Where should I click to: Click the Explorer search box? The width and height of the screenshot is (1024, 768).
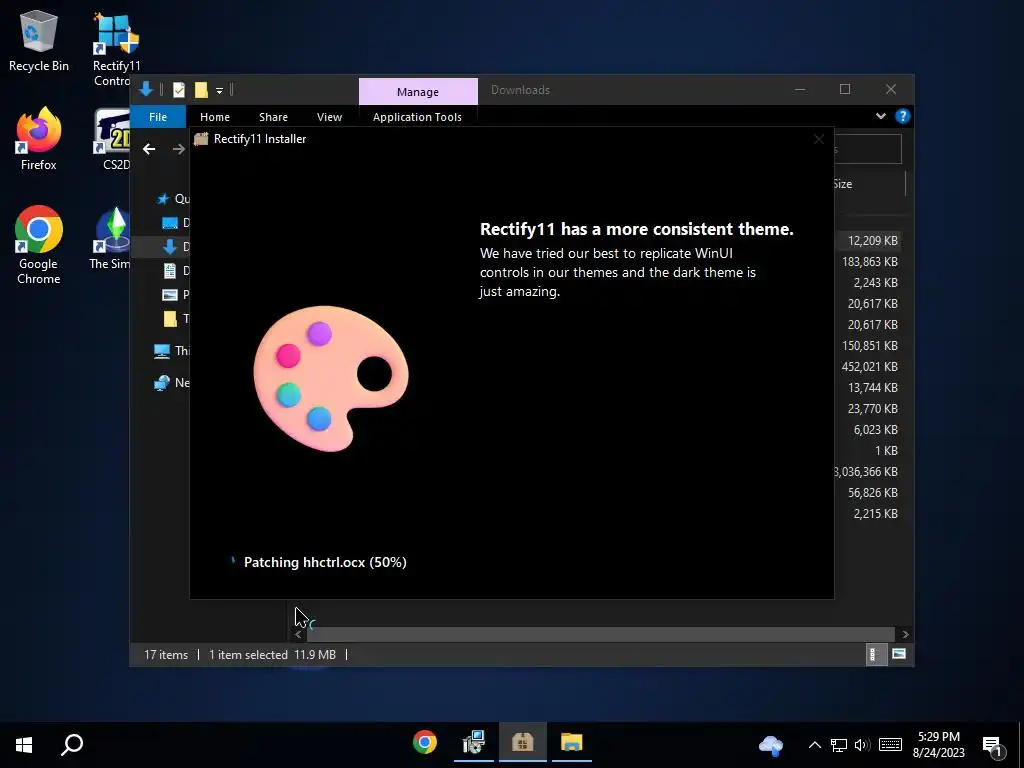pos(868,150)
